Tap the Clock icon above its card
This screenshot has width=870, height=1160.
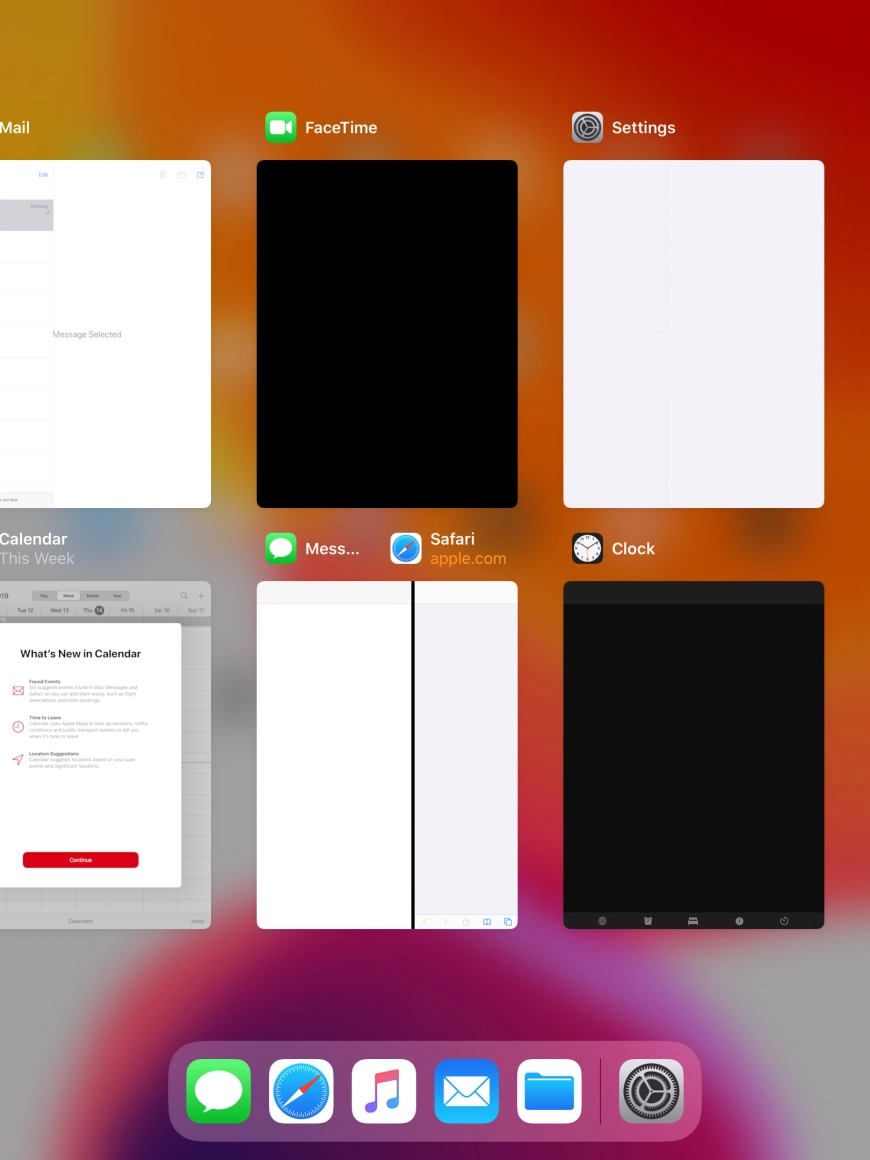[588, 548]
